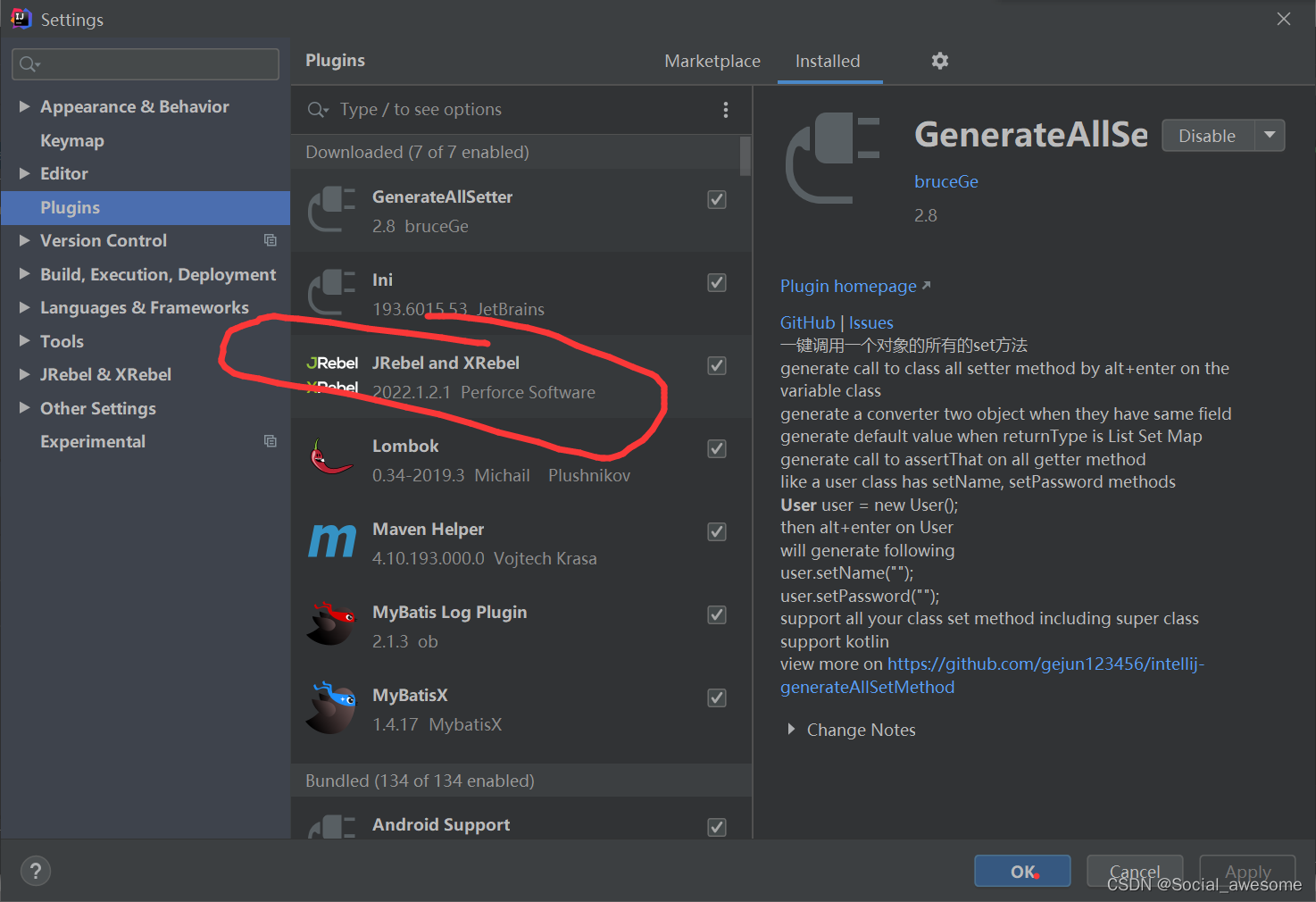Image resolution: width=1316 pixels, height=902 pixels.
Task: Expand Build, Execution, Deployment node arrow
Action: point(24,274)
